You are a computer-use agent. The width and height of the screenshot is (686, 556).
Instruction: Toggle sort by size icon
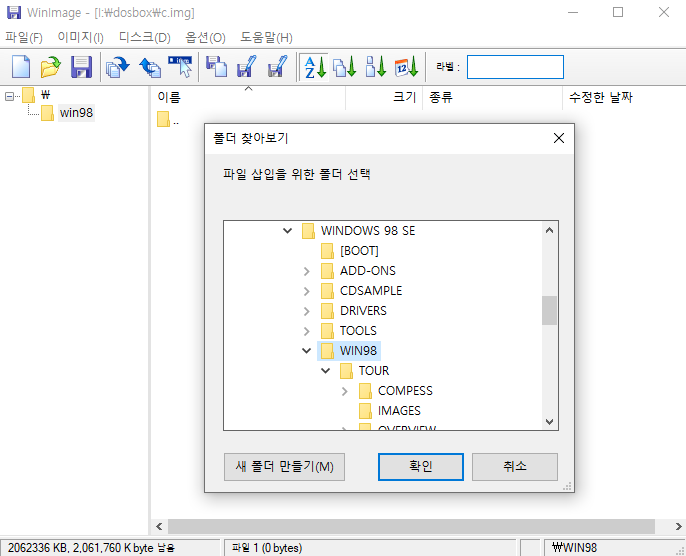(375, 67)
